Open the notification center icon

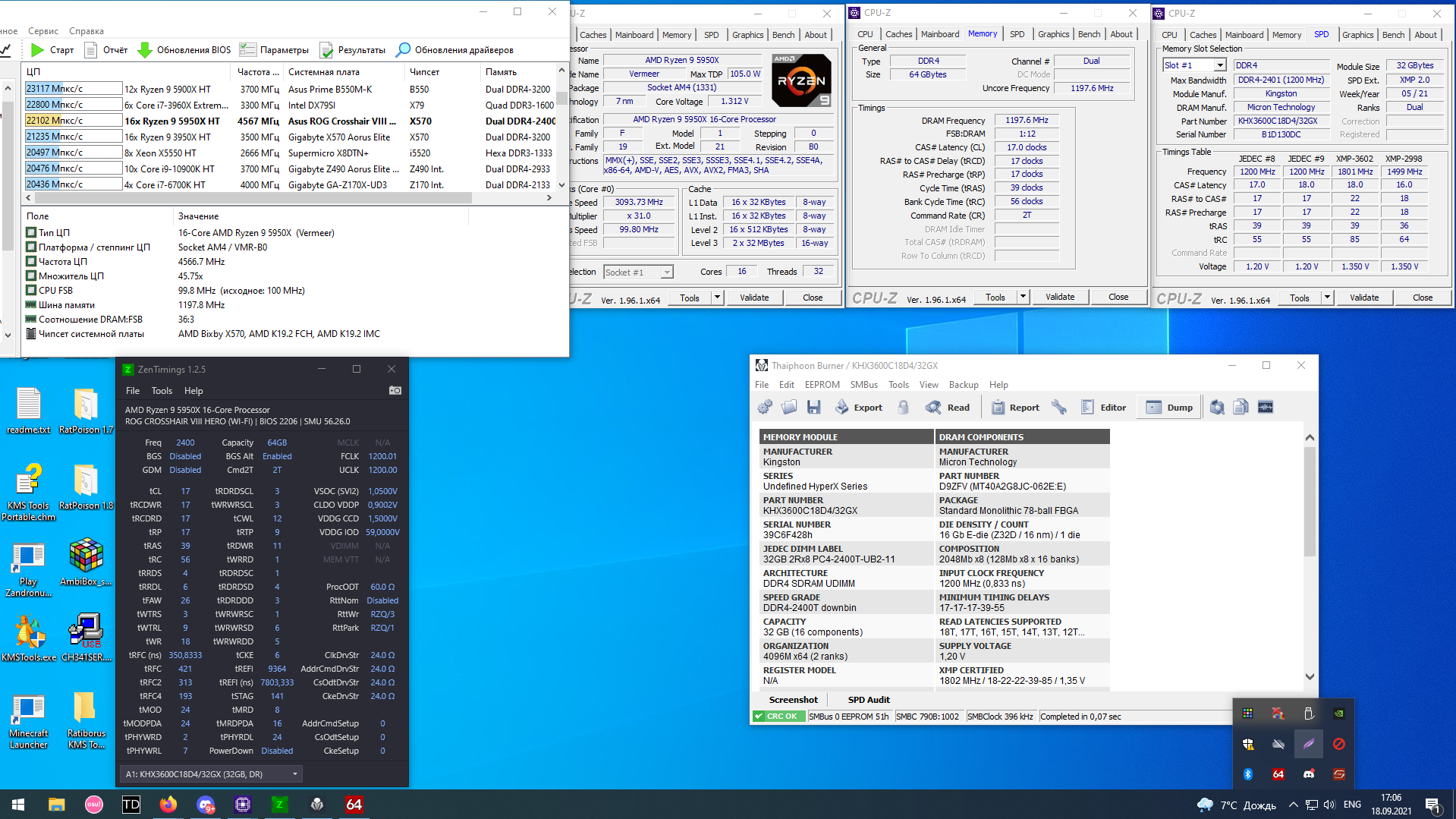point(1432,805)
